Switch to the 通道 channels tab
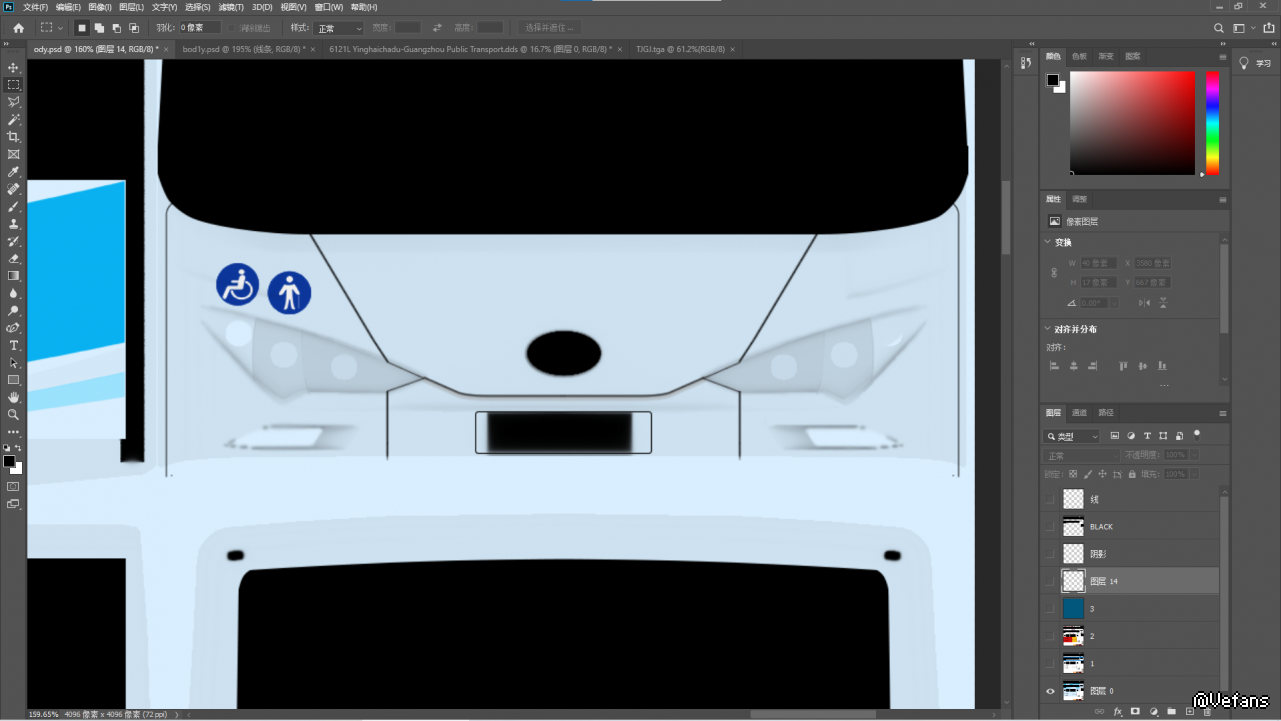Image resolution: width=1281 pixels, height=721 pixels. point(1079,412)
